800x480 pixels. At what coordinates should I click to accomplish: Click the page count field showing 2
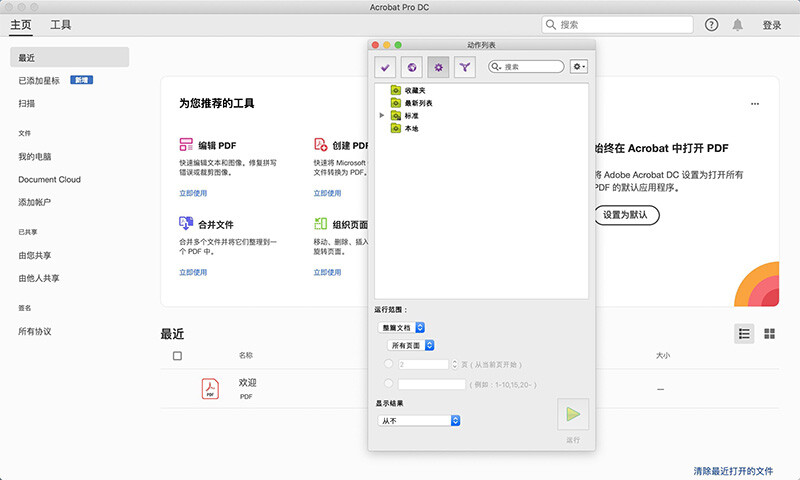pos(423,364)
